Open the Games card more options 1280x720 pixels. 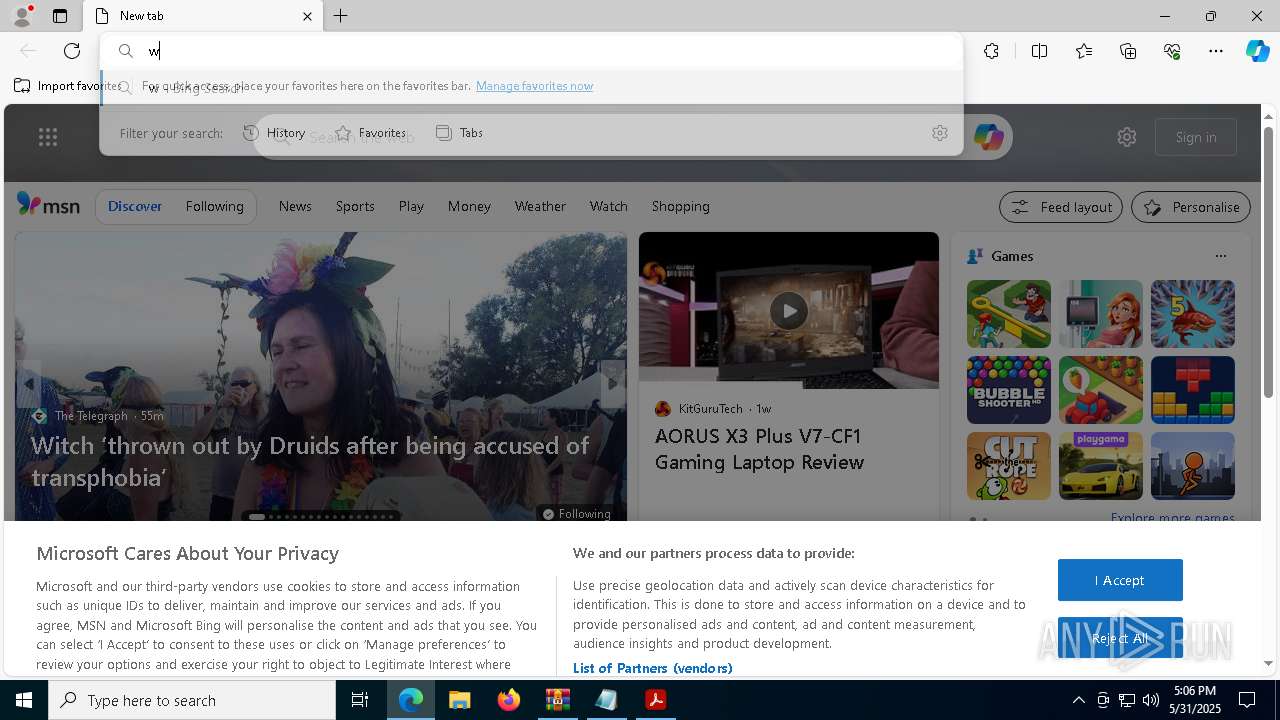pos(1220,256)
